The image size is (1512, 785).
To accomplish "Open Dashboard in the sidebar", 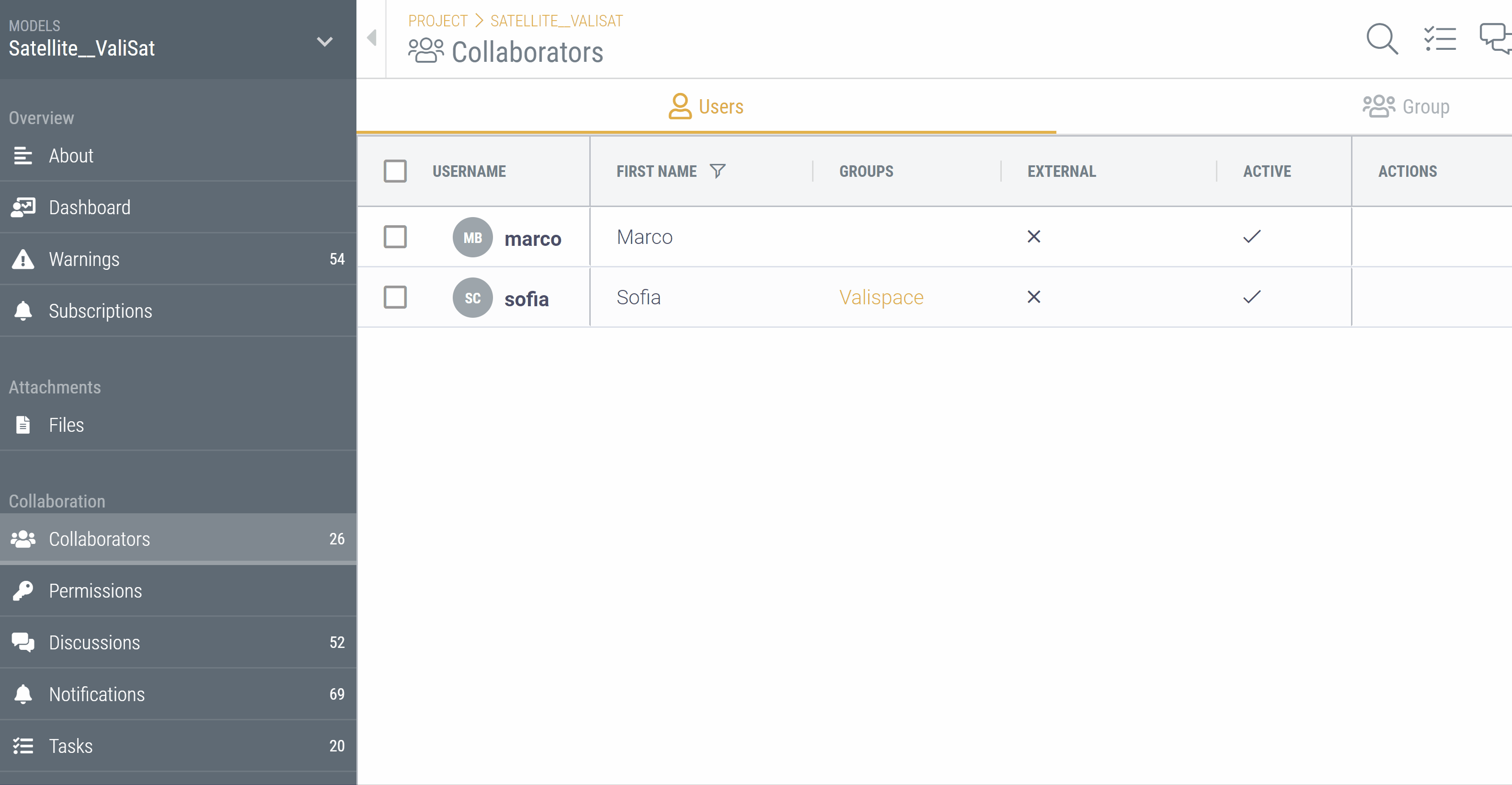I will tap(89, 207).
